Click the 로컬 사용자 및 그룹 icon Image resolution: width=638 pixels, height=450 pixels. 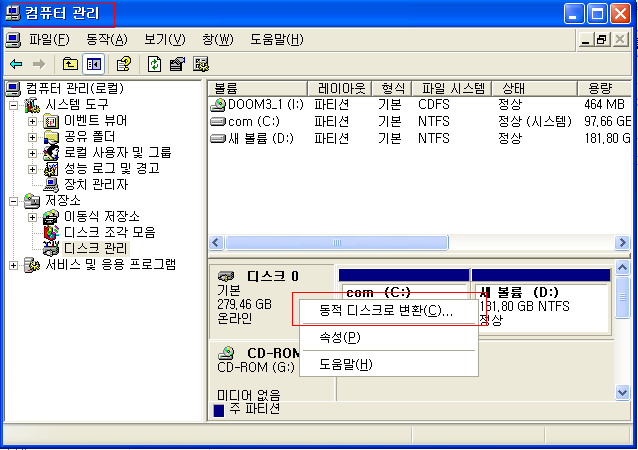click(x=51, y=153)
